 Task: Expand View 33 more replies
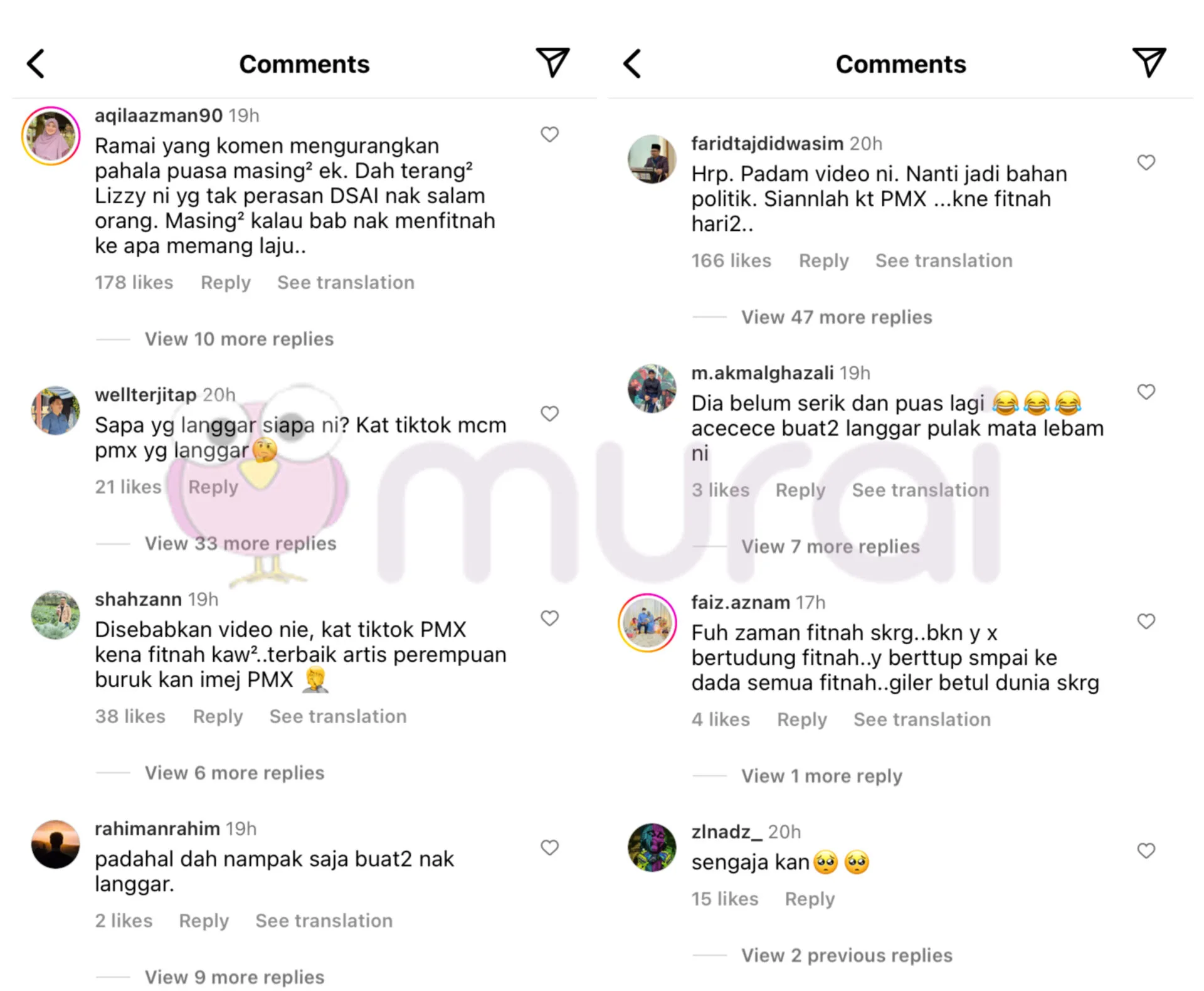240,543
